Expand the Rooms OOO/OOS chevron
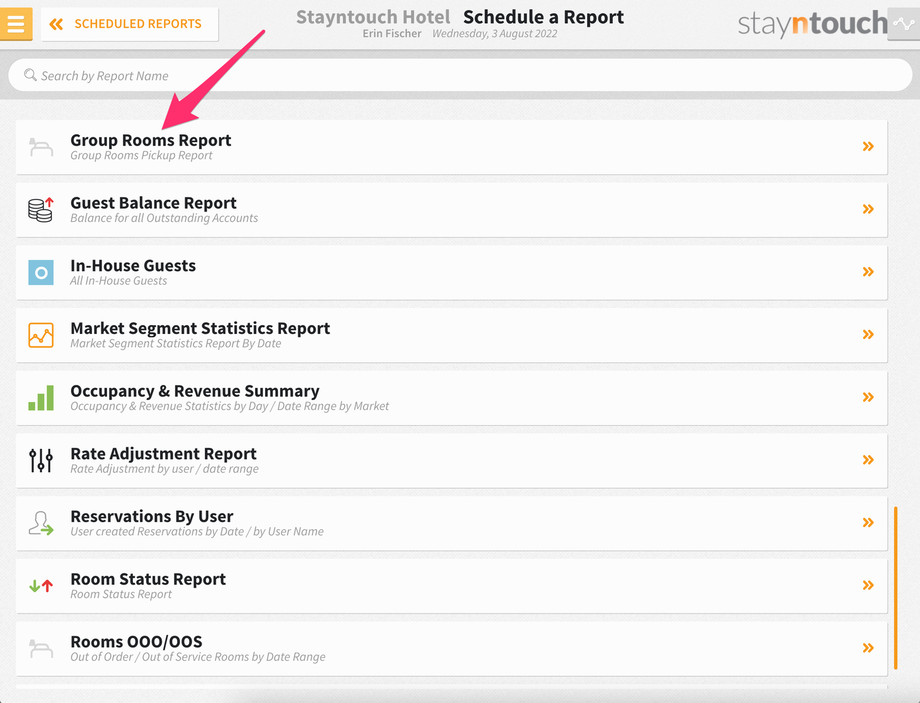 coord(868,648)
